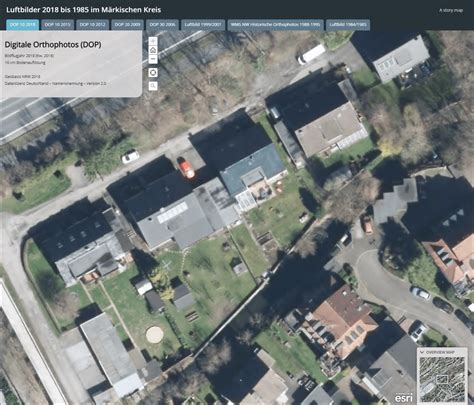Open WMS NW Historische Orthophotos 1988-1995 tab
This screenshot has width=474, height=405.
pos(275,25)
